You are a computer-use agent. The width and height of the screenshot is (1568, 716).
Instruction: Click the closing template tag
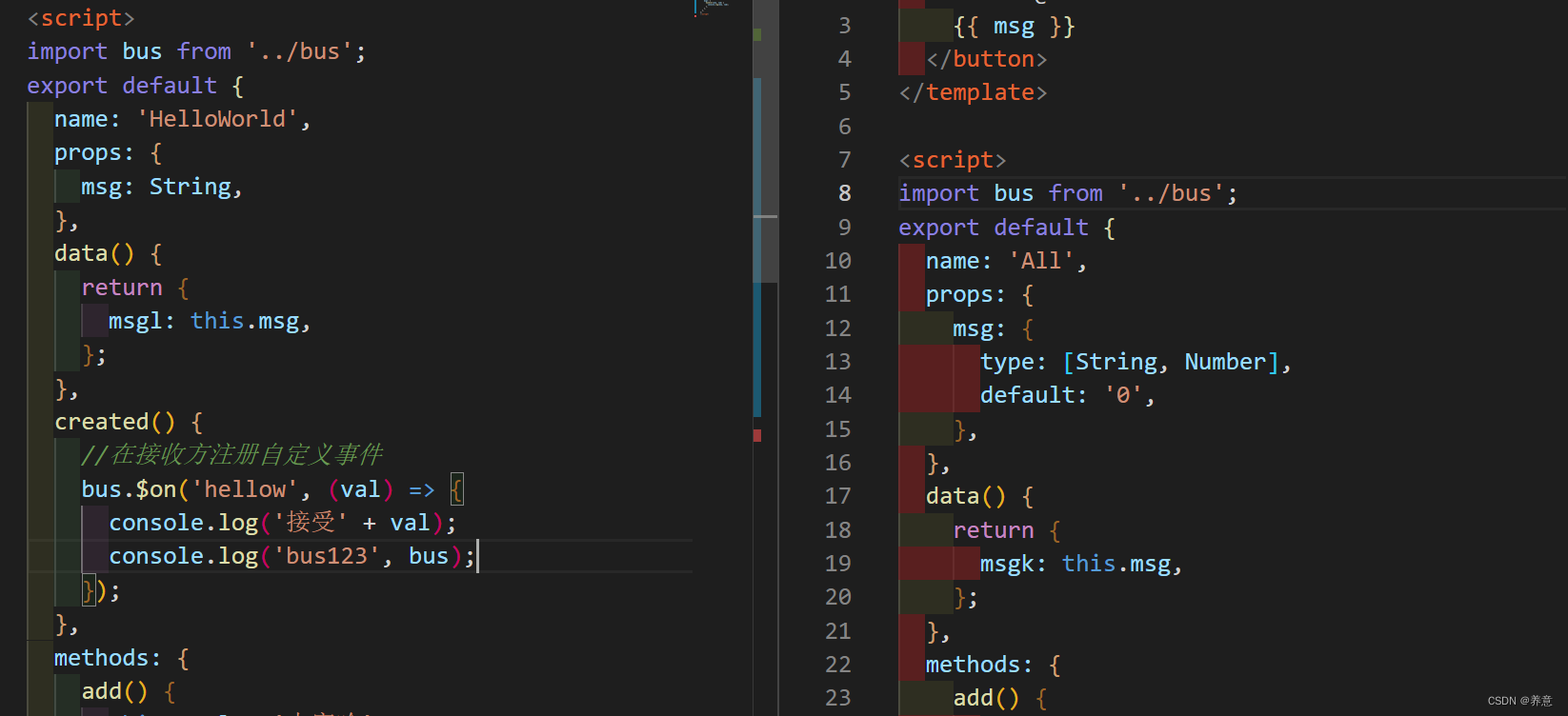[973, 92]
